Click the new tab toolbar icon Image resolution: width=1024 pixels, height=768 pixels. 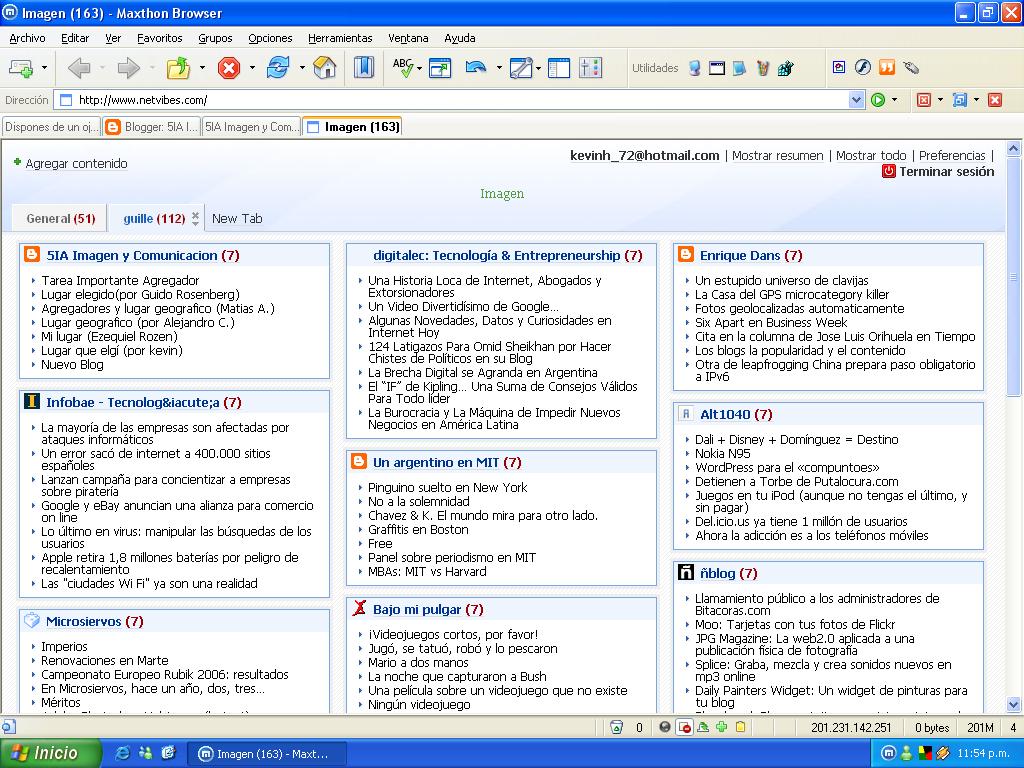coord(21,67)
